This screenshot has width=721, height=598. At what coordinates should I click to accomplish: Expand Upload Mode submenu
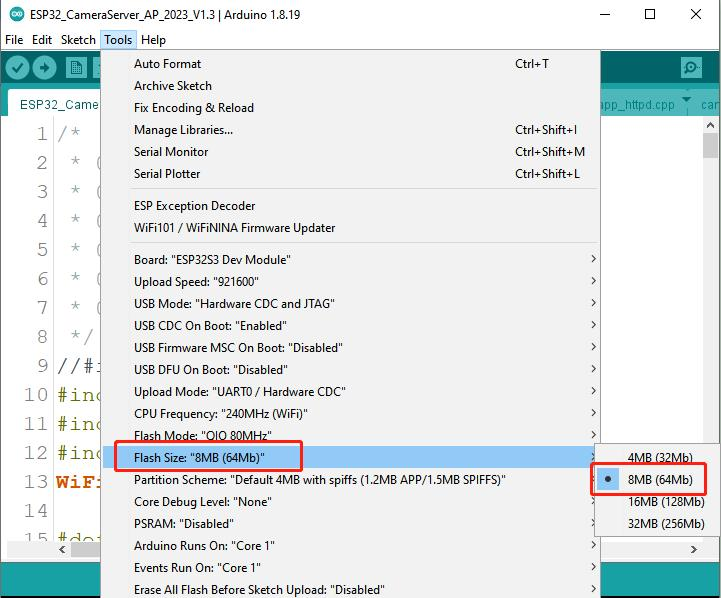351,392
